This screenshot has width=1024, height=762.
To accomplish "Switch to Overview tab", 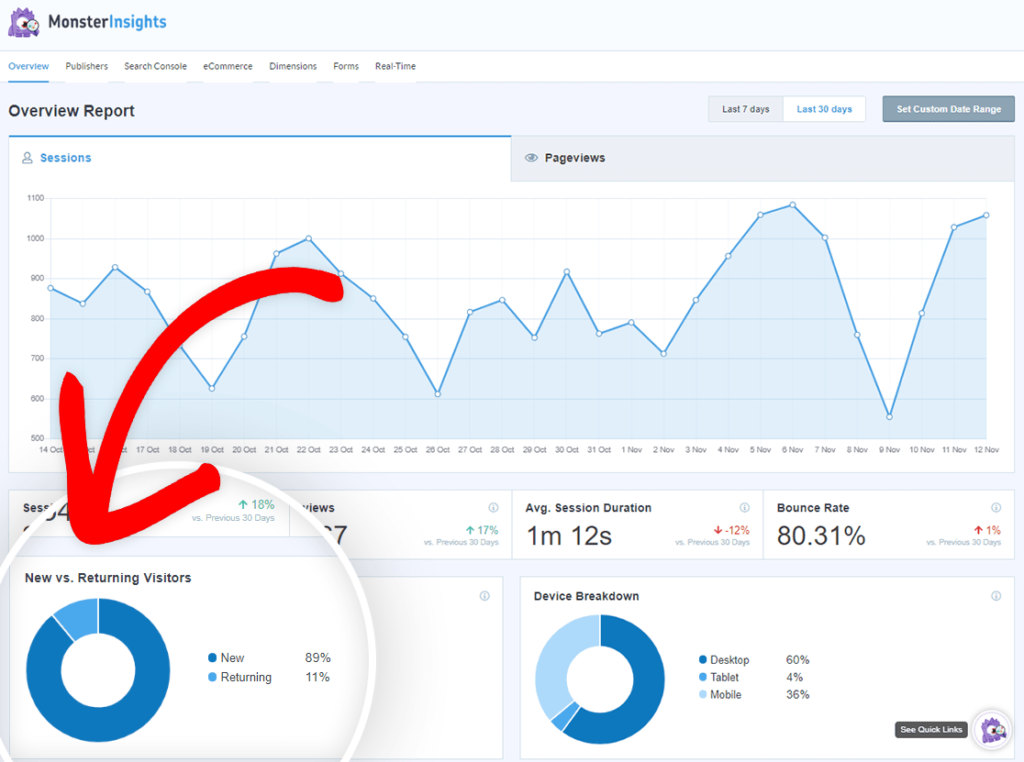I will coord(28,66).
